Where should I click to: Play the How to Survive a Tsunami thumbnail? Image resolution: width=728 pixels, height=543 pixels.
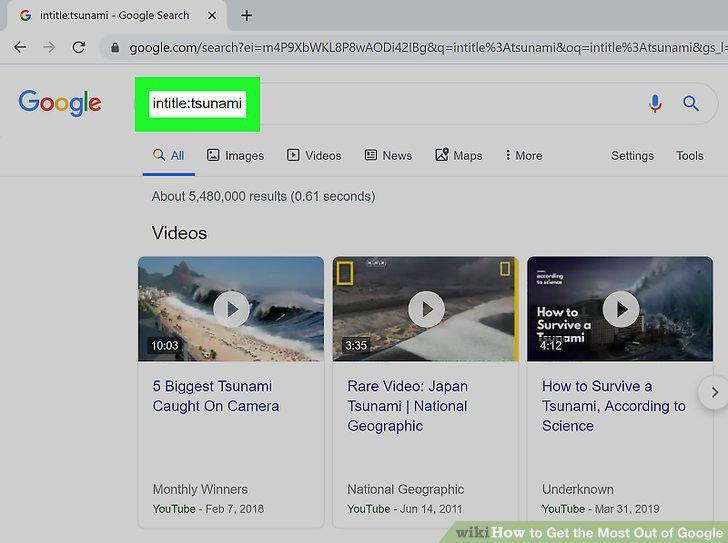[x=620, y=309]
